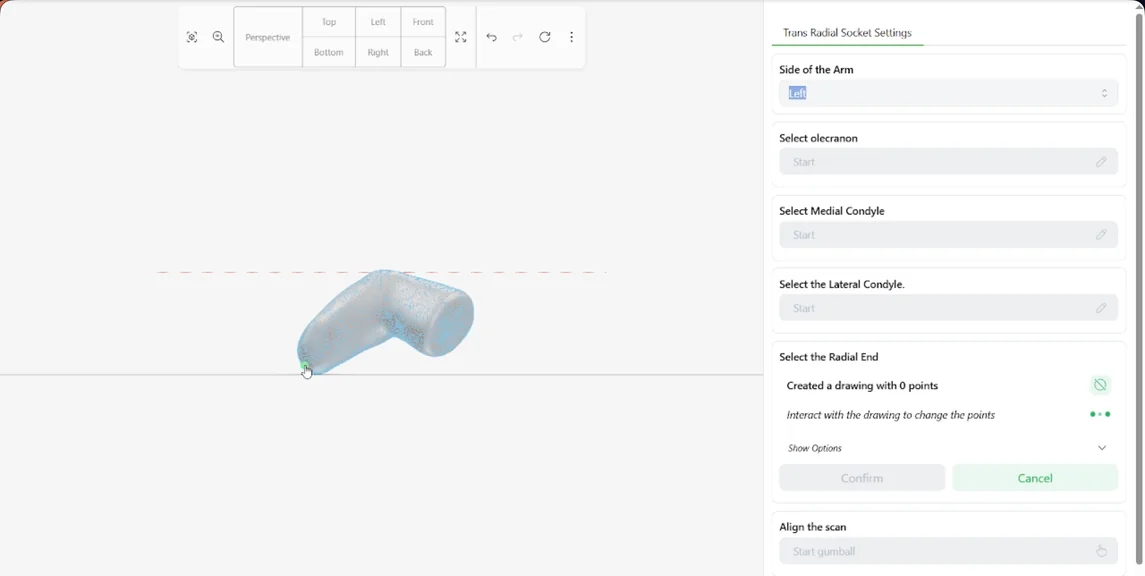
Task: Switch to Right view
Action: click(x=378, y=53)
